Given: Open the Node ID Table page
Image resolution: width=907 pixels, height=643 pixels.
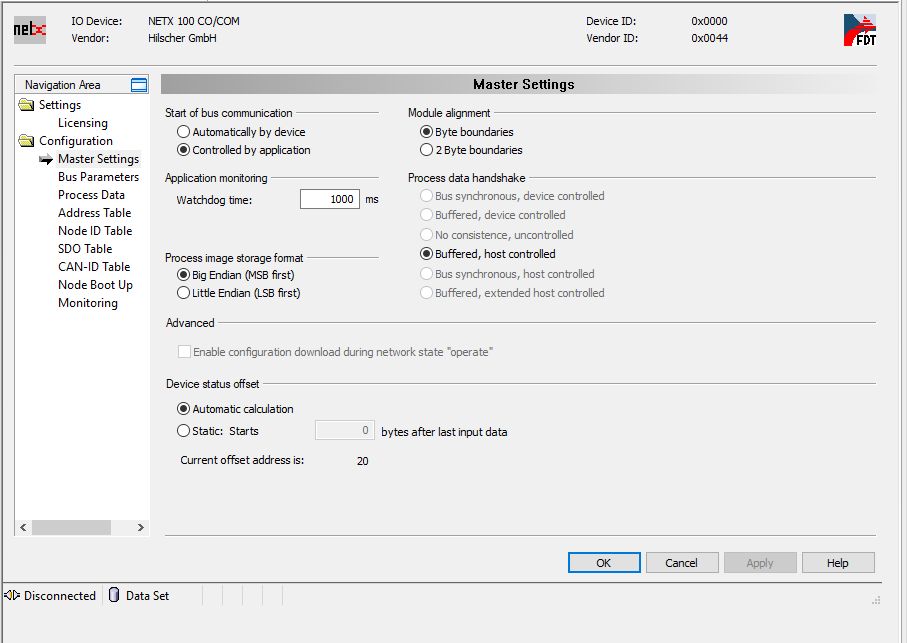Looking at the screenshot, I should 95,231.
